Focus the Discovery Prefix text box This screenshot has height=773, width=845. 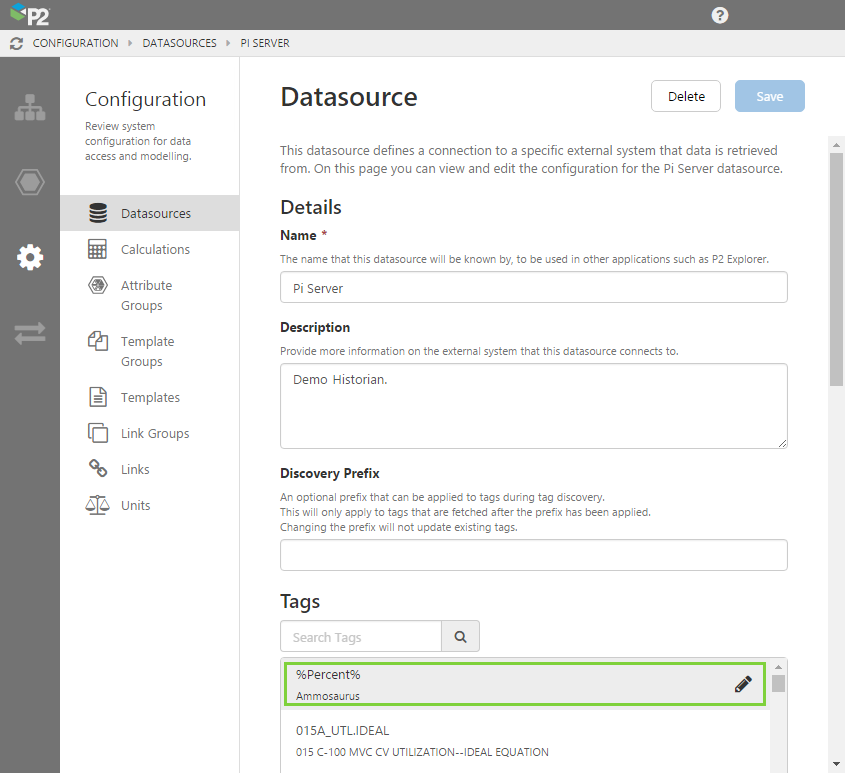pos(533,555)
